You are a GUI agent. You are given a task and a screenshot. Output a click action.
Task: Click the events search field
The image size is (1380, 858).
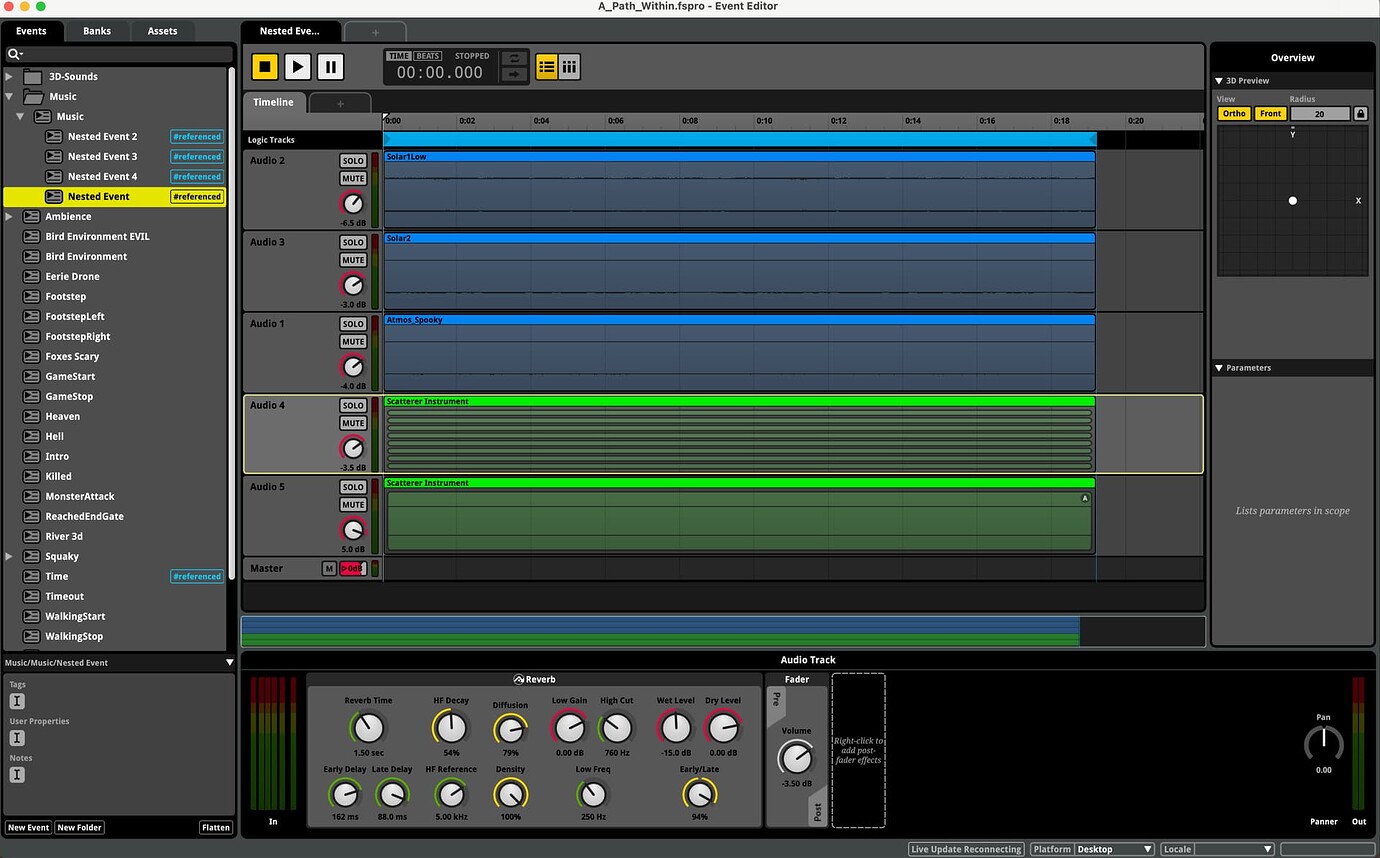click(118, 54)
